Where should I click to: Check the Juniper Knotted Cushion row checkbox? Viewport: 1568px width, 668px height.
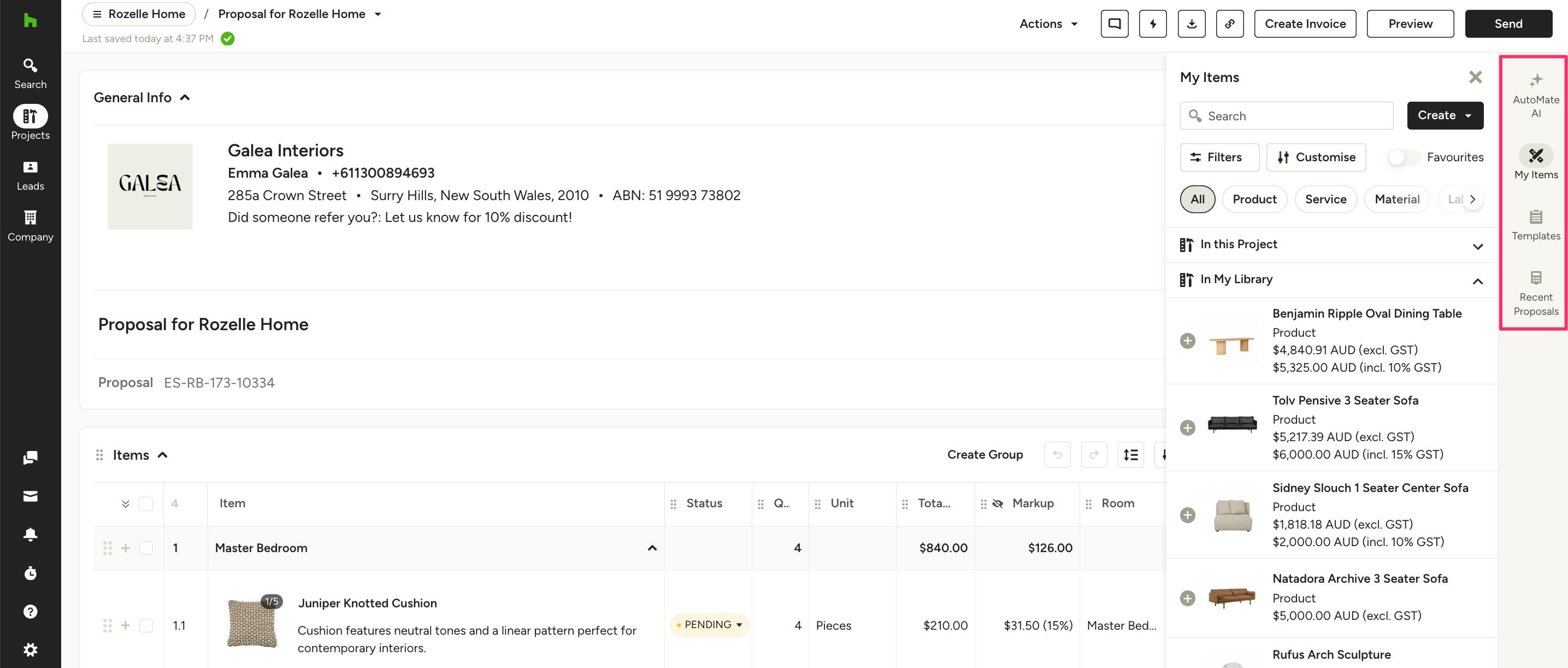[146, 625]
